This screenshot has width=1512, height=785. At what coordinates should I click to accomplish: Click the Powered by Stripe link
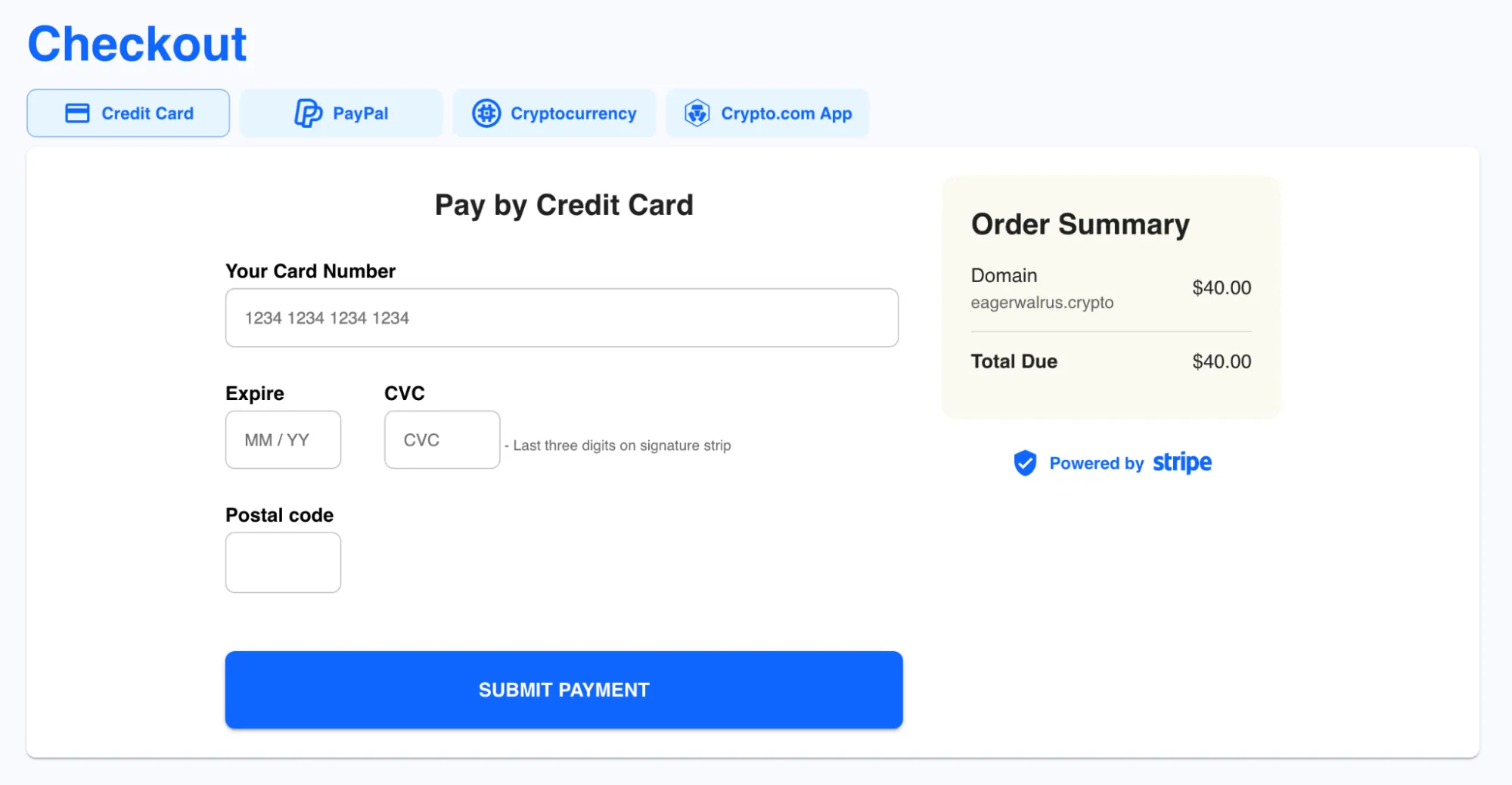(1112, 463)
